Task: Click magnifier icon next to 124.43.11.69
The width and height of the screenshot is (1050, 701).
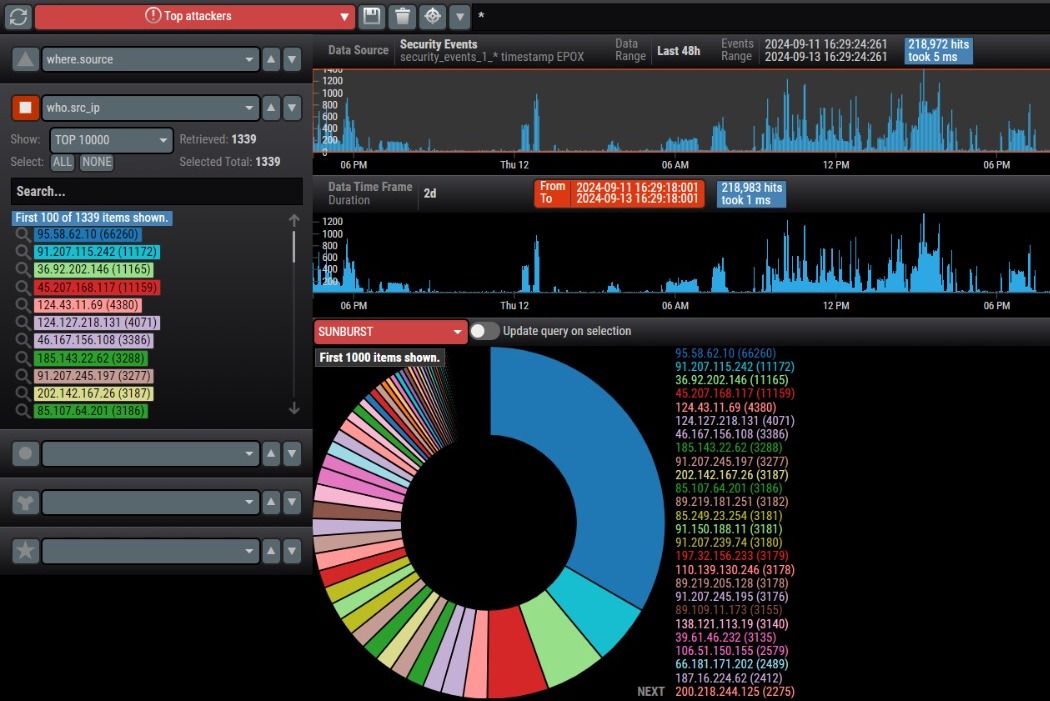Action: pos(23,305)
